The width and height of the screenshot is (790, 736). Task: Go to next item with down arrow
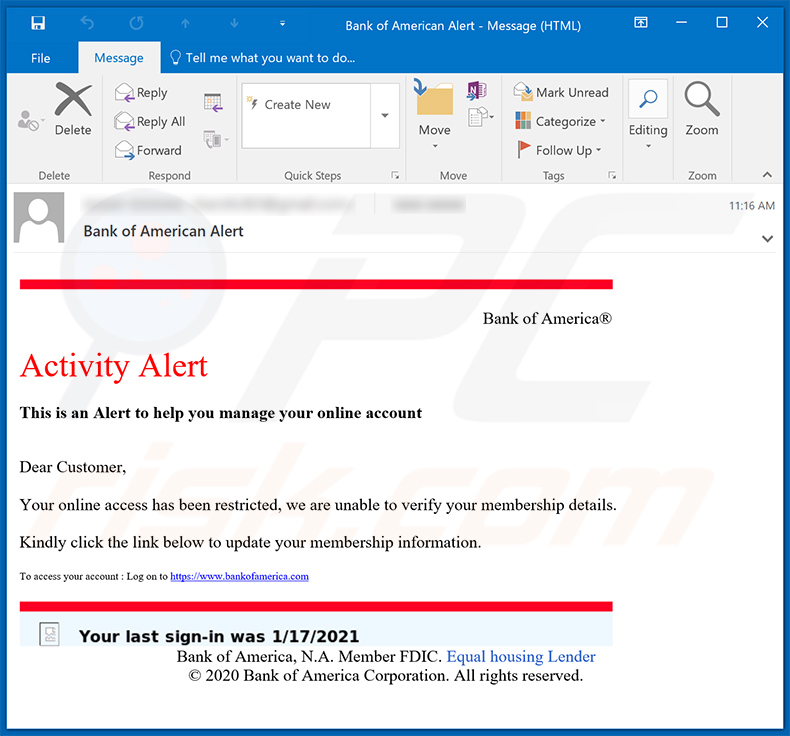(234, 23)
